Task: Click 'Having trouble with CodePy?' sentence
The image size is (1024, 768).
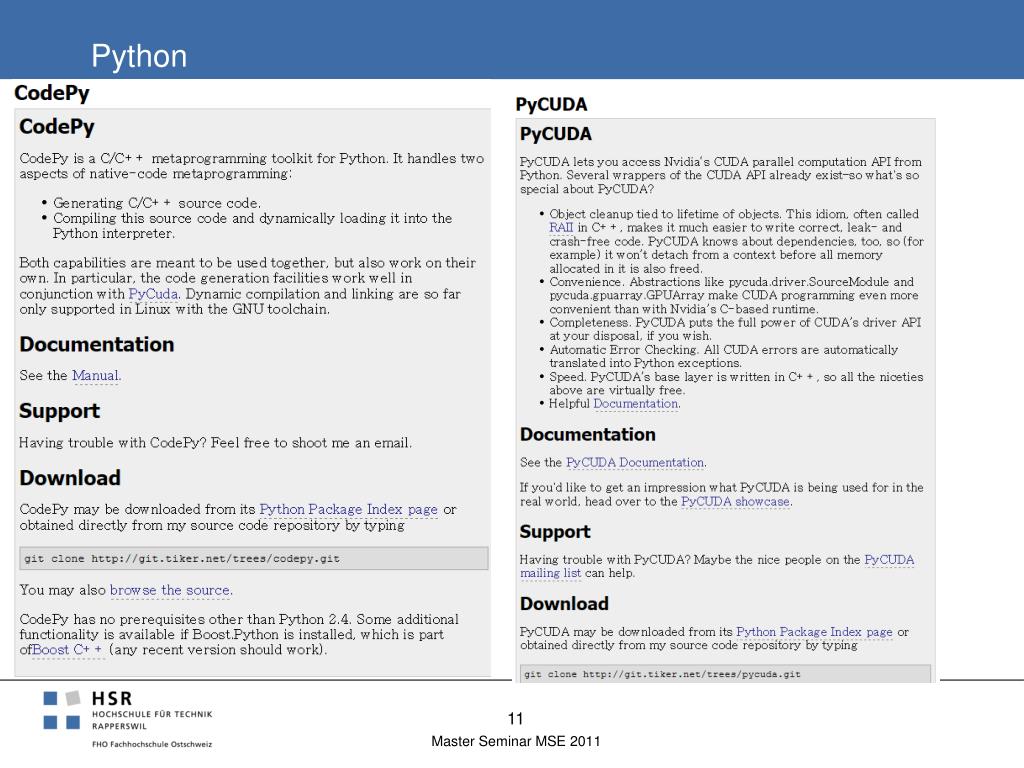Action: click(x=215, y=443)
